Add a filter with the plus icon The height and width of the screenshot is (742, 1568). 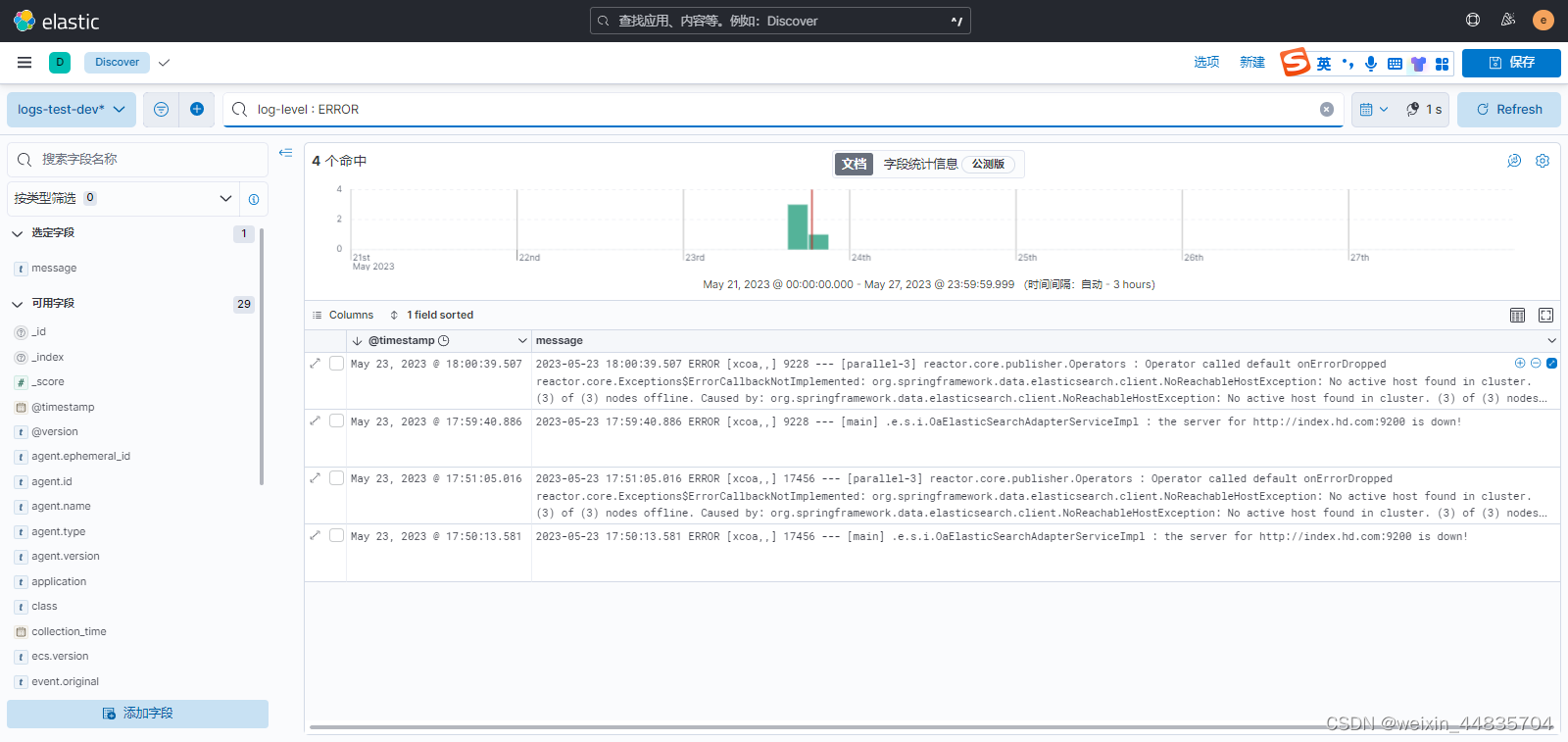197,109
